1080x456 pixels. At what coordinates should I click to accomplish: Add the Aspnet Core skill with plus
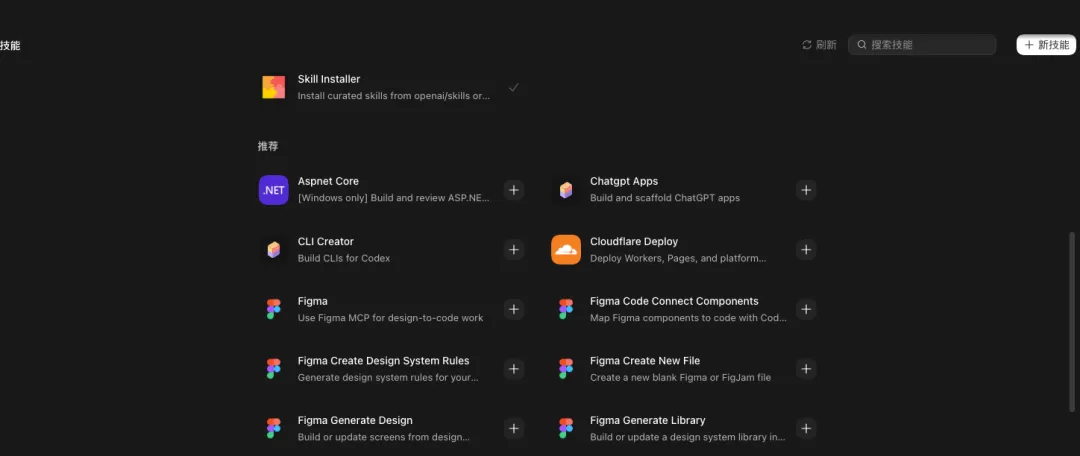[514, 190]
